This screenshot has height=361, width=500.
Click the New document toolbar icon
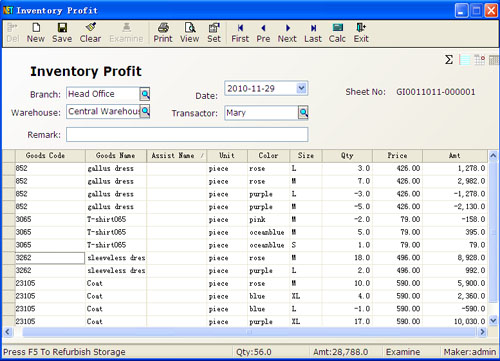[36, 27]
